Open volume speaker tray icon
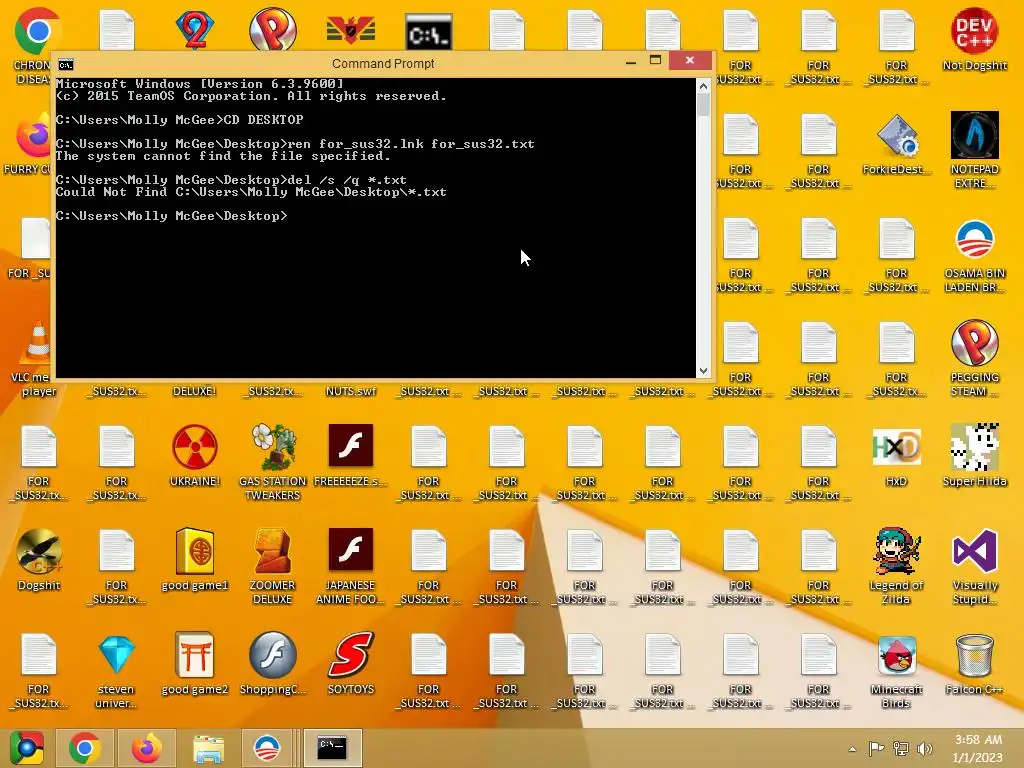1024x768 pixels. coord(924,748)
